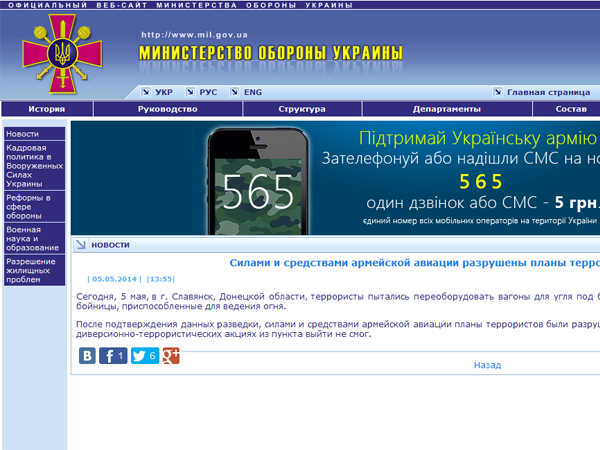The image size is (600, 450).
Task: Open Военная наука и образование section
Action: [30, 240]
